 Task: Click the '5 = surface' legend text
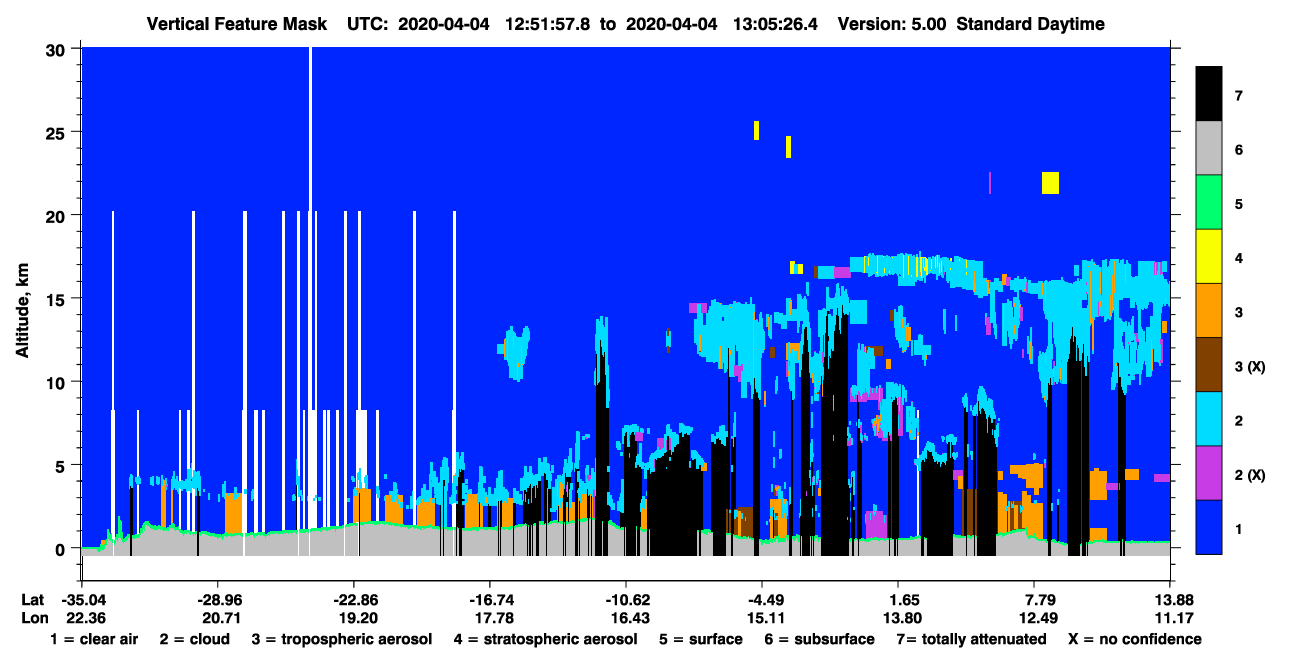(x=701, y=639)
